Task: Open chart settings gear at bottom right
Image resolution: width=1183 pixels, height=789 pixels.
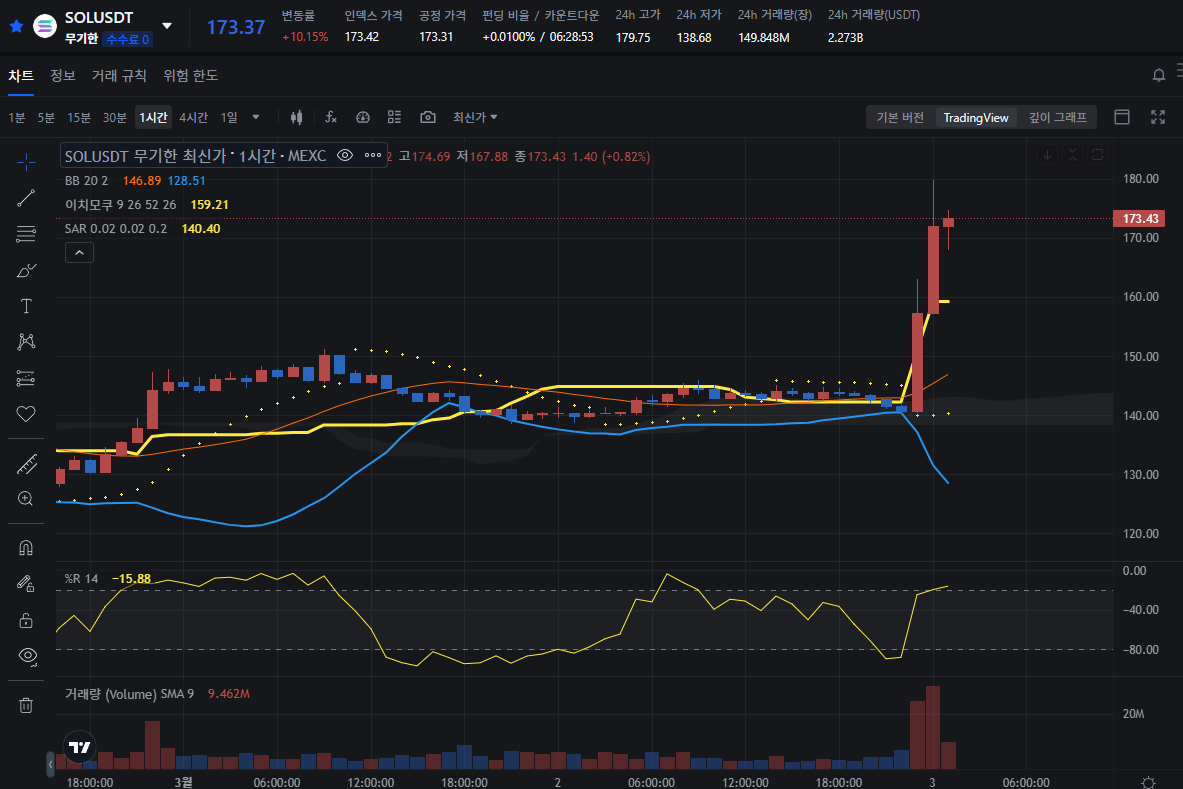Action: coord(1148,782)
